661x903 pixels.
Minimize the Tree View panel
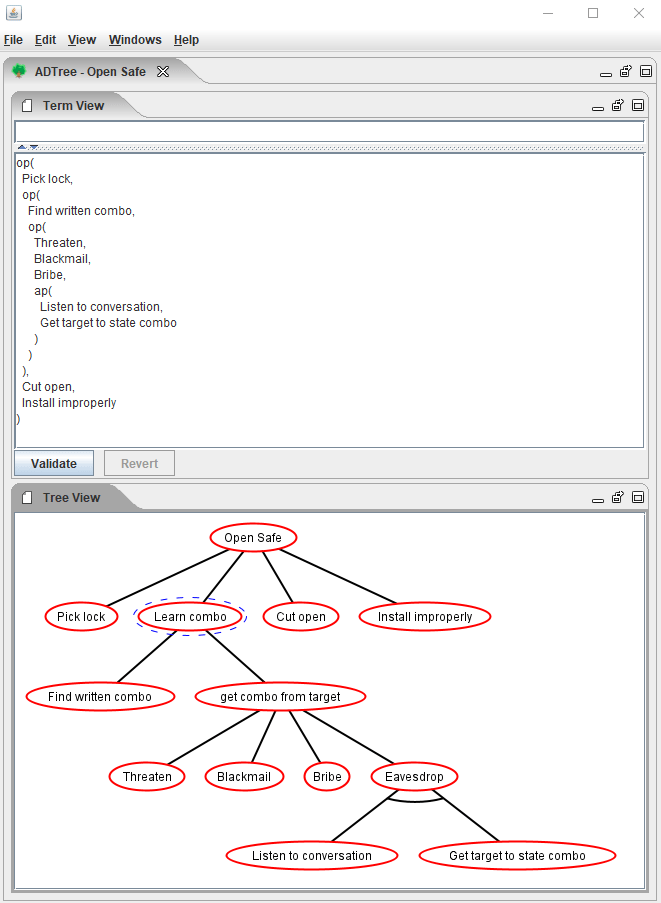pos(598,500)
